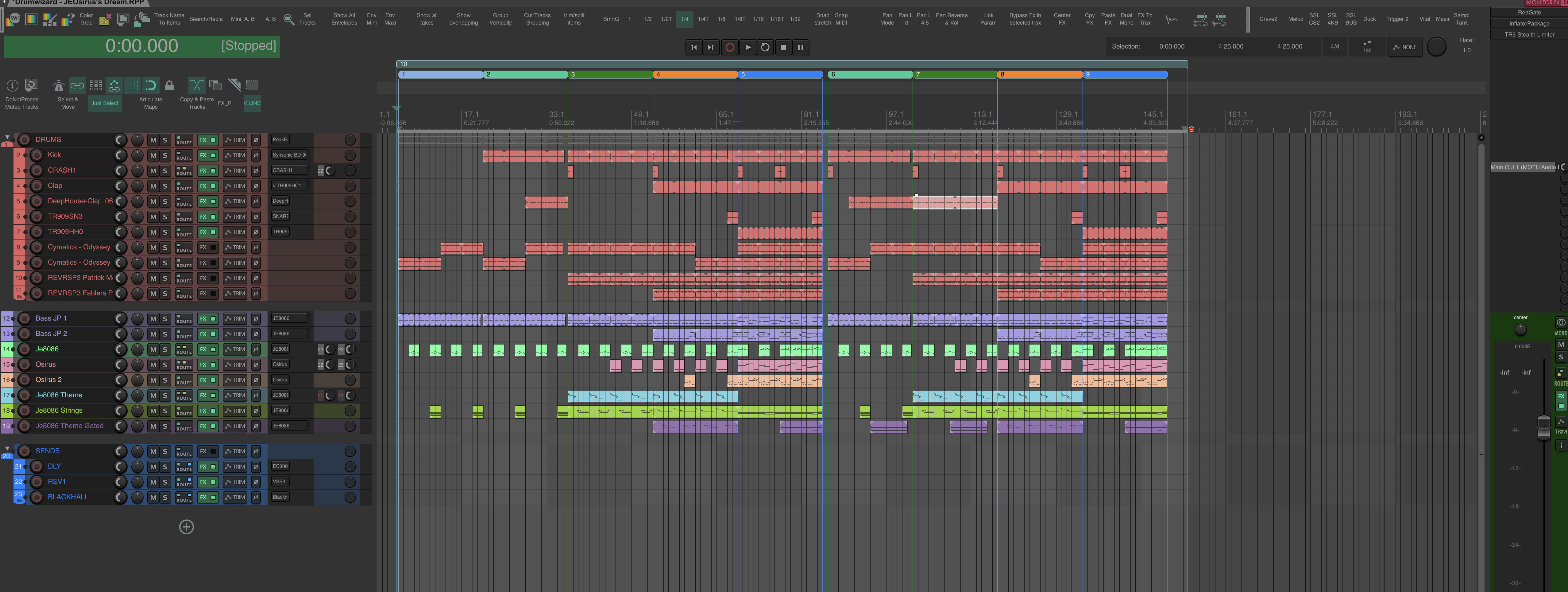Toggle the transport repeat loop button
Screen dimensions: 1568x592
coord(765,47)
